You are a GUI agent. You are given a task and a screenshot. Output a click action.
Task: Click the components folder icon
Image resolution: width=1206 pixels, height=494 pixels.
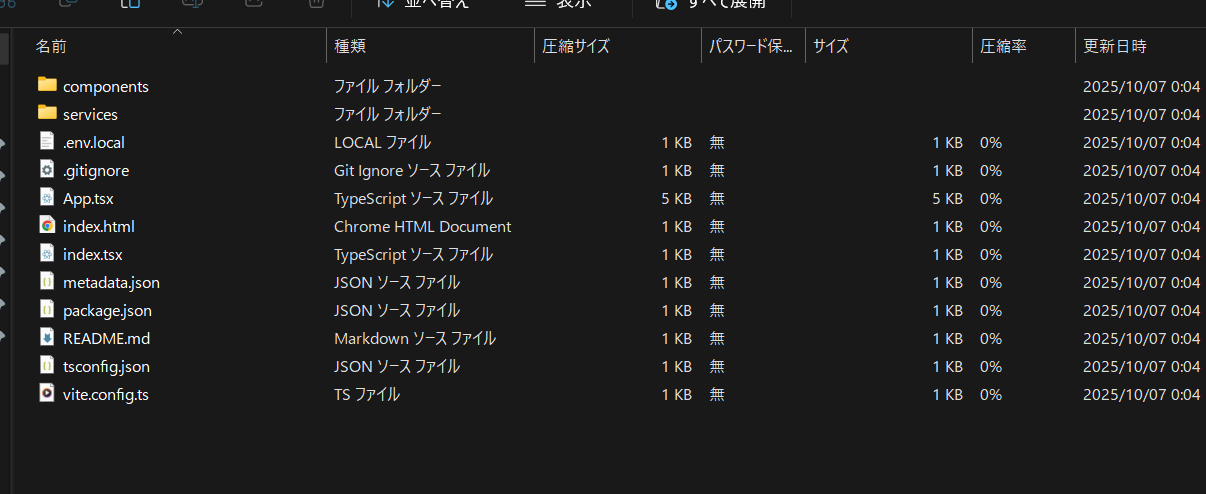click(47, 85)
